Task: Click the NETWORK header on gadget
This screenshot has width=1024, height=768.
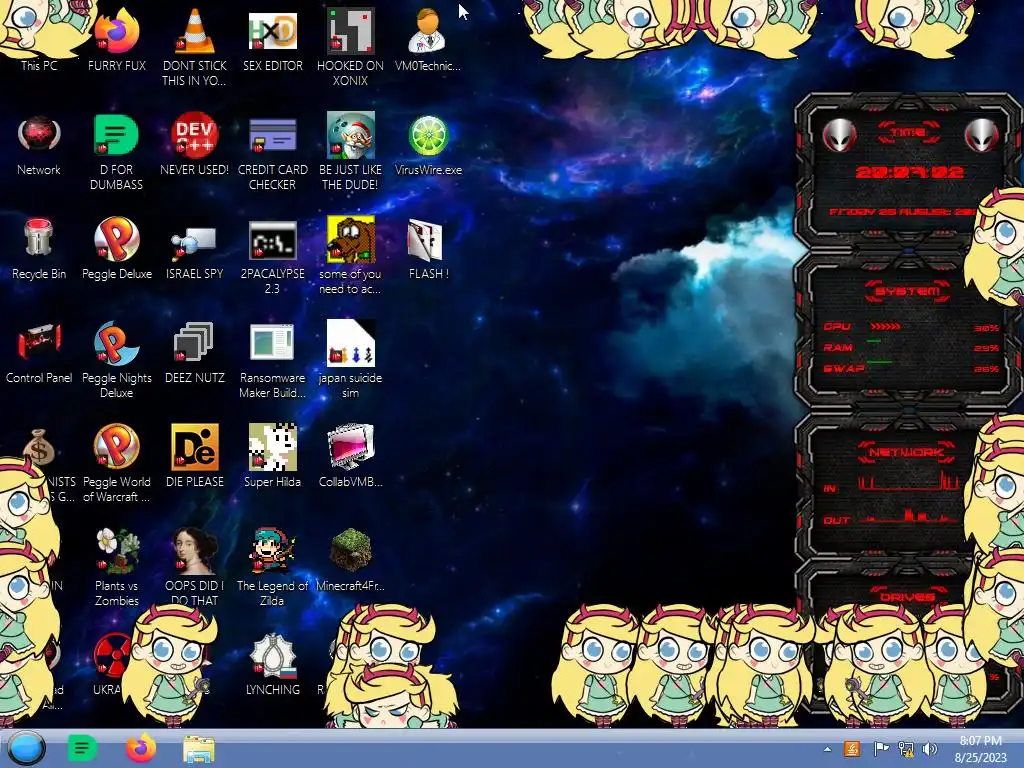Action: click(907, 452)
